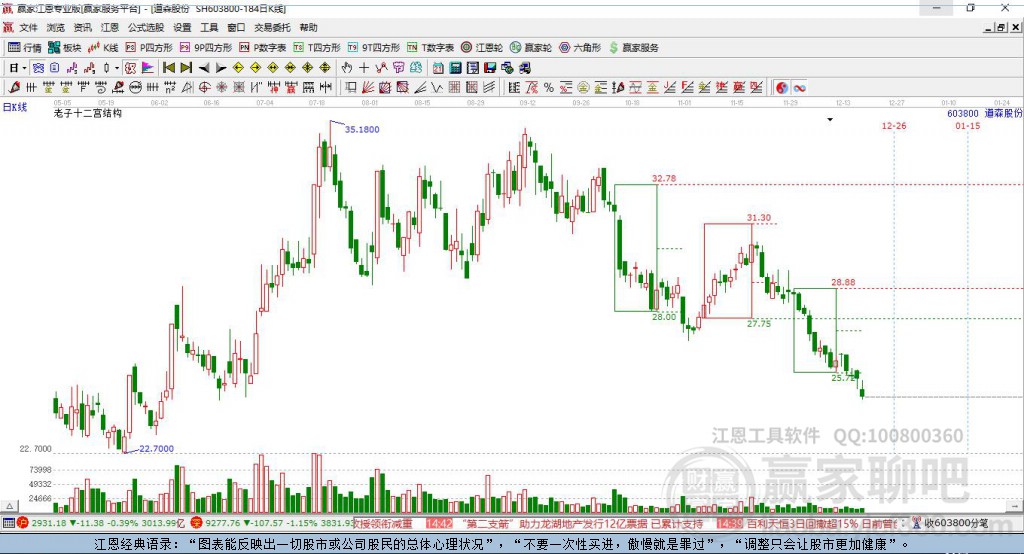Open the 板块 sector view
Image resolution: width=1024 pixels, height=554 pixels.
pos(64,48)
